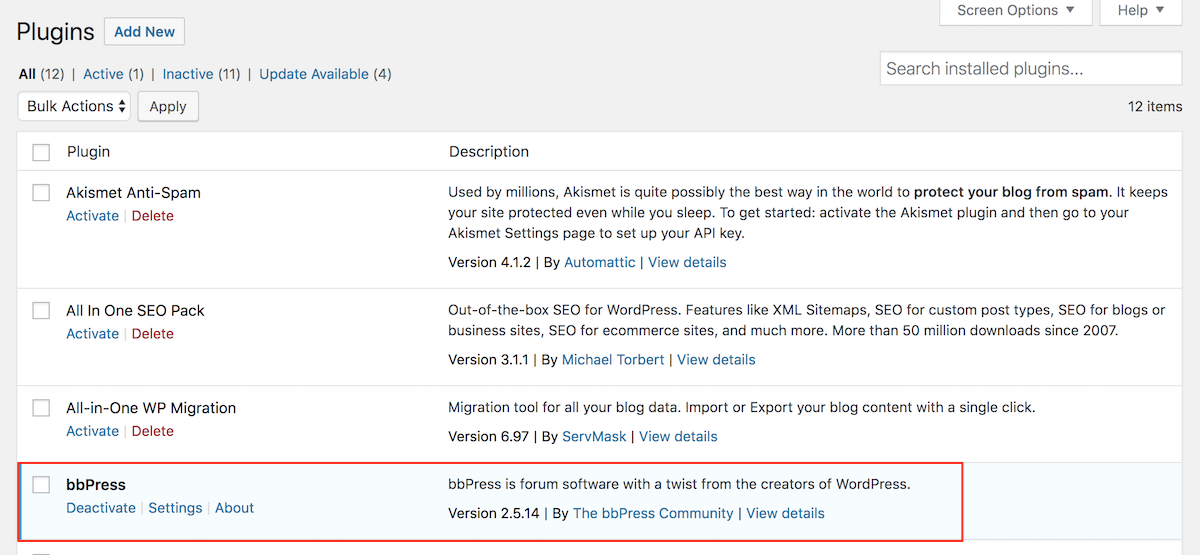Check the All-in-One WP Migration checkbox

coord(41,407)
